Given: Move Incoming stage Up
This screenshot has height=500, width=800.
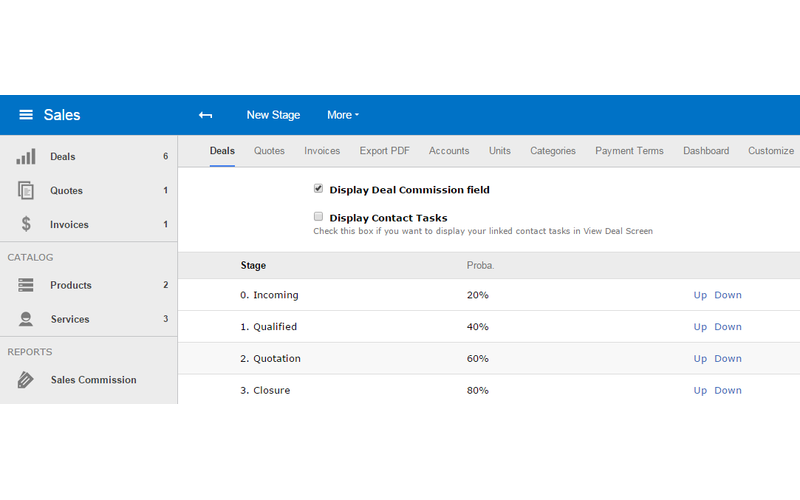Looking at the screenshot, I should click(x=700, y=295).
